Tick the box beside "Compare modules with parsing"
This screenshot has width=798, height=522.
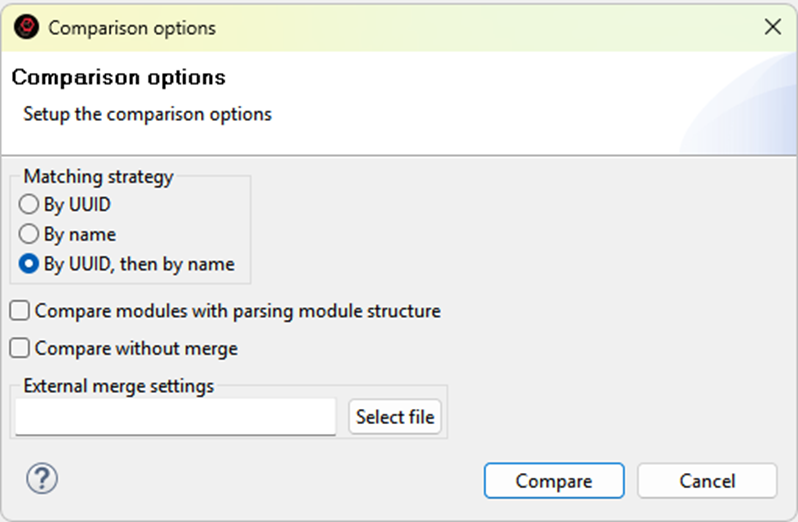(20, 311)
